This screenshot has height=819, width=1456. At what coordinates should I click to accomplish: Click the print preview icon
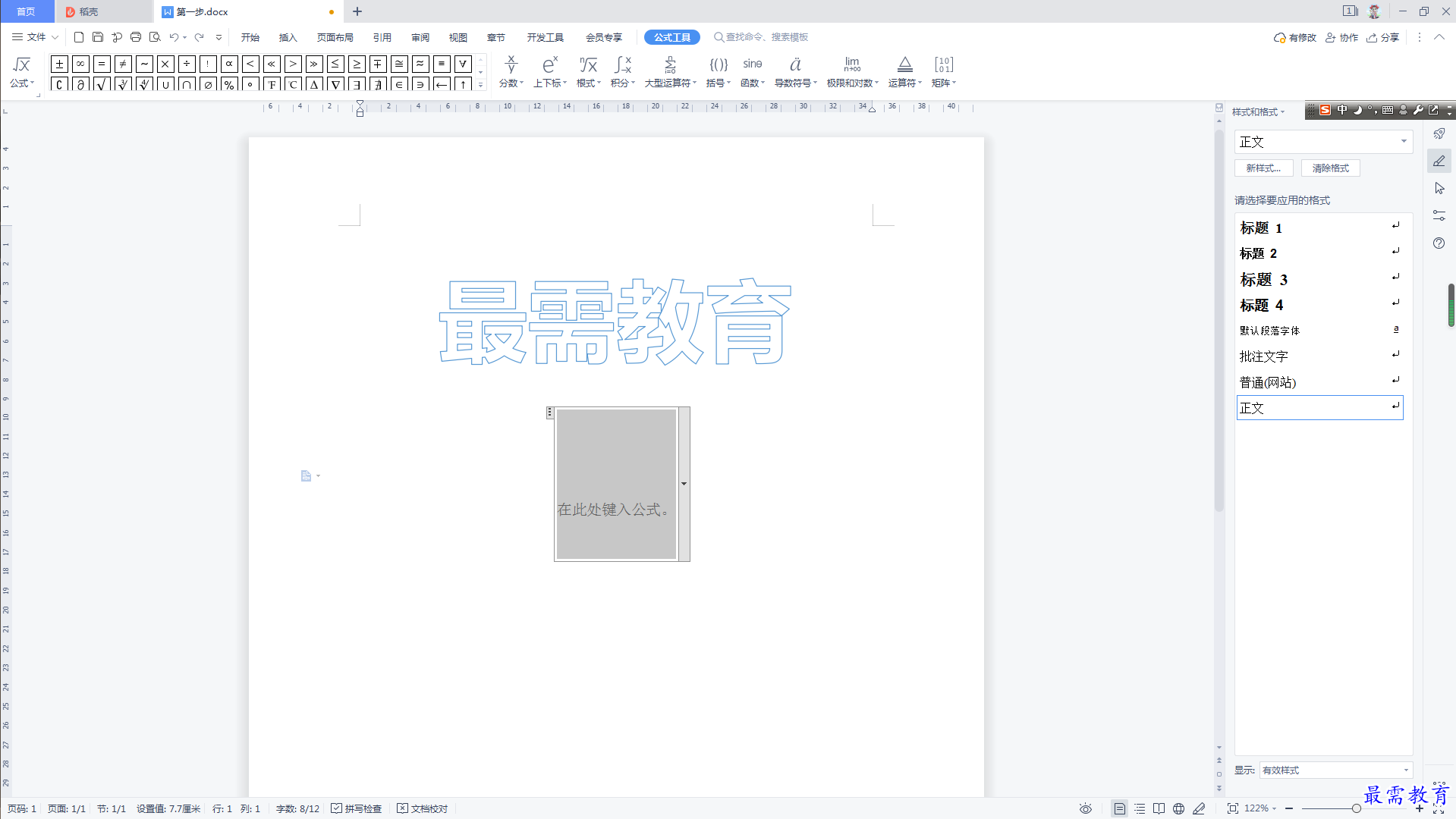coord(155,37)
